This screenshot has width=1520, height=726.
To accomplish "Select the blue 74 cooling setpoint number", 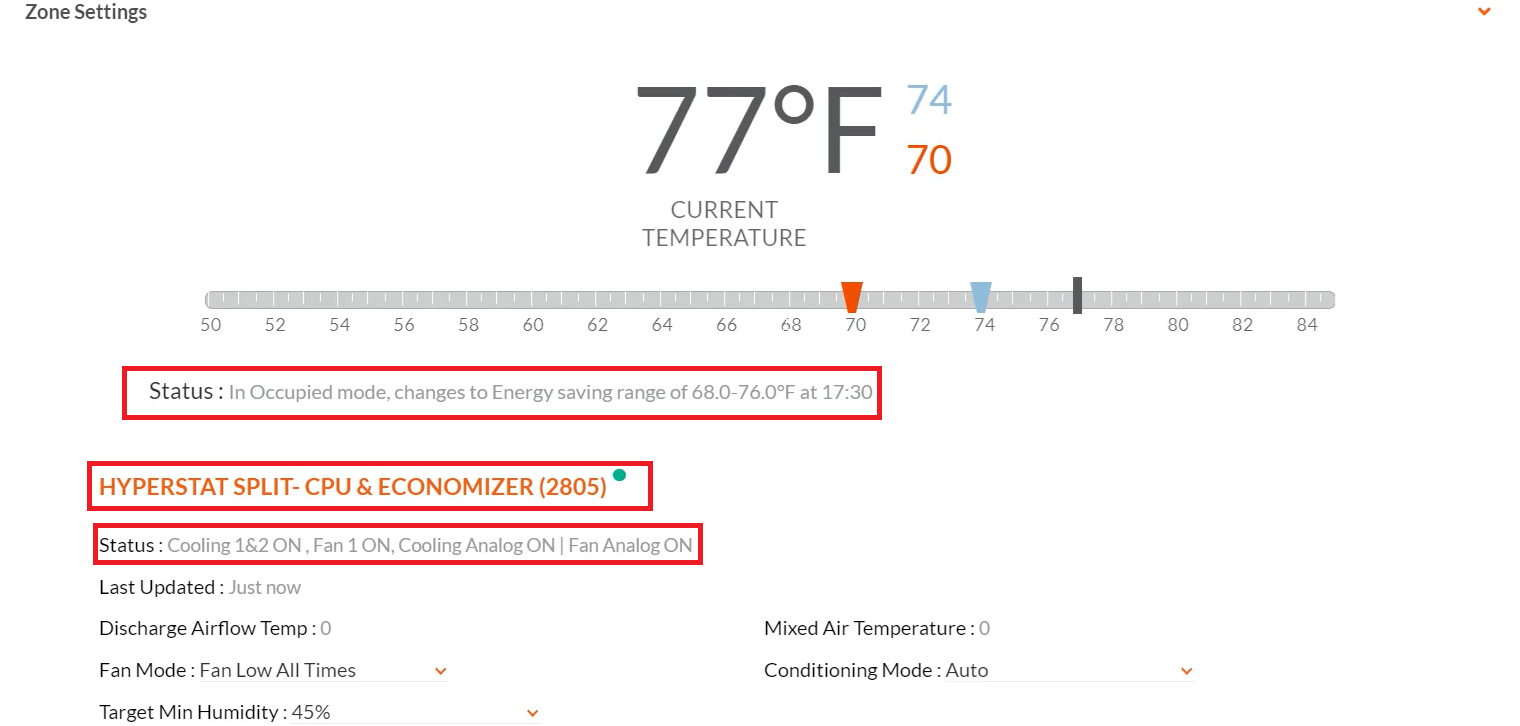I will coord(931,100).
